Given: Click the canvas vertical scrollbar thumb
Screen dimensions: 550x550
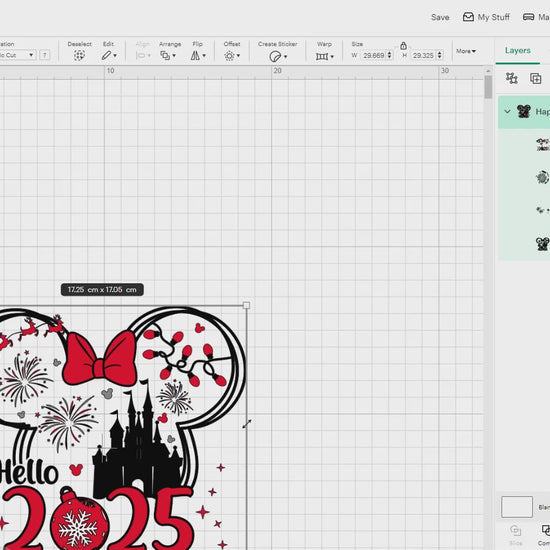Looking at the screenshot, I should click(x=488, y=87).
